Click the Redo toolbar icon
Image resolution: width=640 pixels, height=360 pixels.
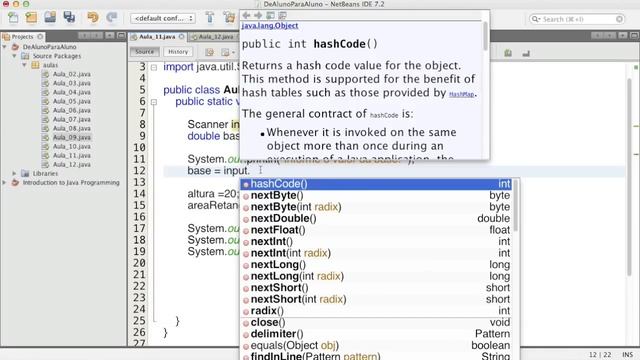(111, 18)
